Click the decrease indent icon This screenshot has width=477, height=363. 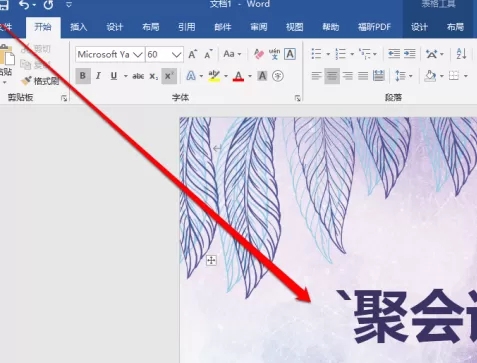[394, 54]
